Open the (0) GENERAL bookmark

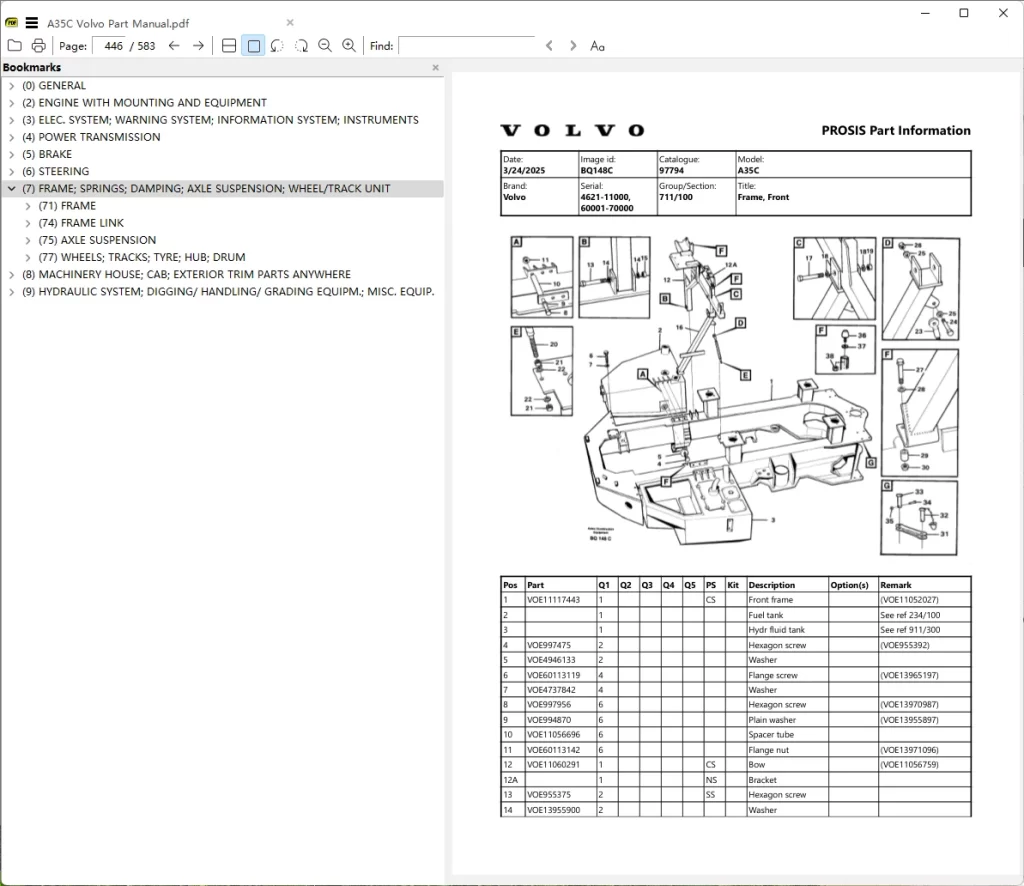click(54, 86)
